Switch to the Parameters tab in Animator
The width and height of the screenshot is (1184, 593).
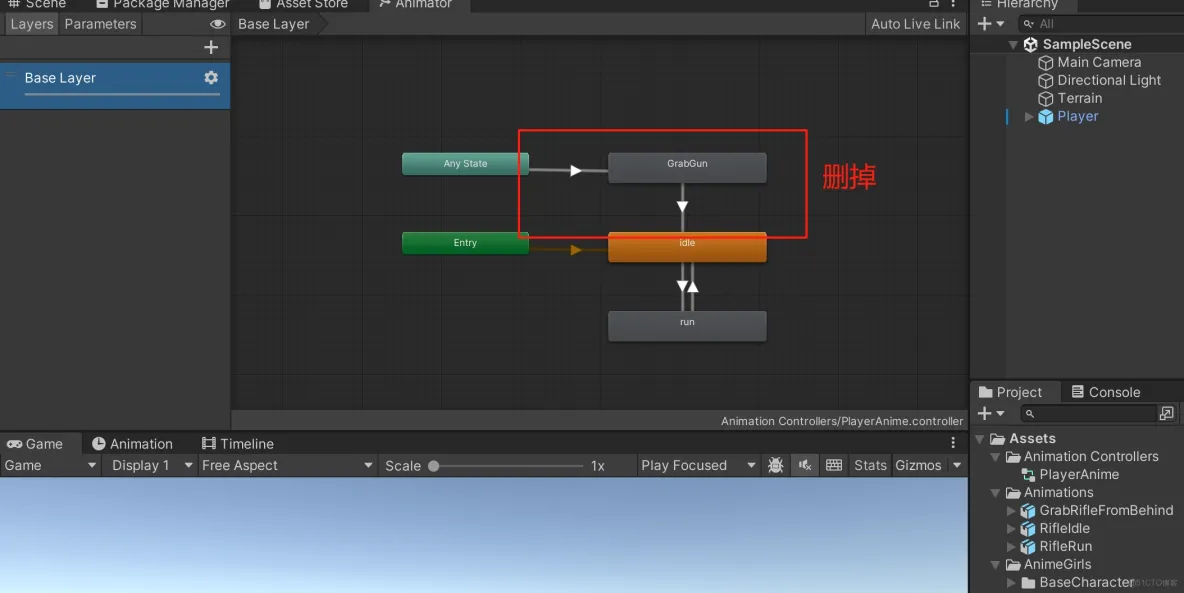click(100, 23)
